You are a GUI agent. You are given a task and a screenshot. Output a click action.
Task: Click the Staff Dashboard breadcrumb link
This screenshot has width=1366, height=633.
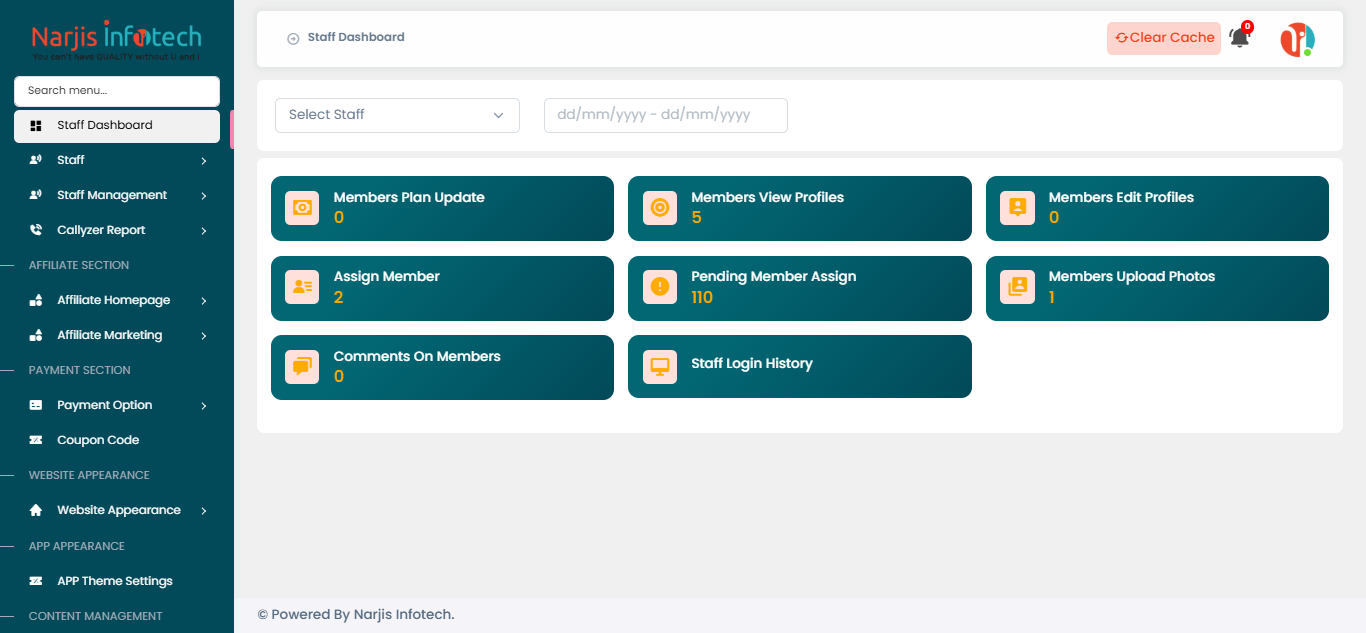(356, 37)
